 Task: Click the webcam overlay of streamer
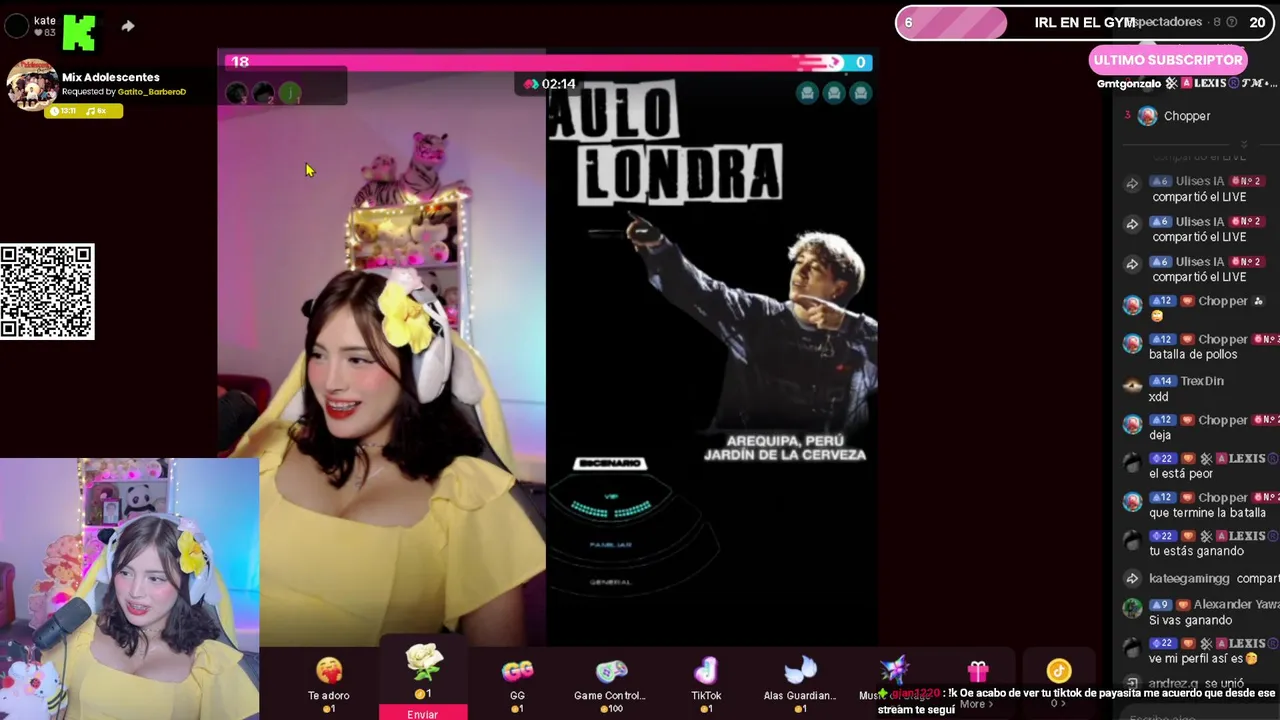point(129,589)
